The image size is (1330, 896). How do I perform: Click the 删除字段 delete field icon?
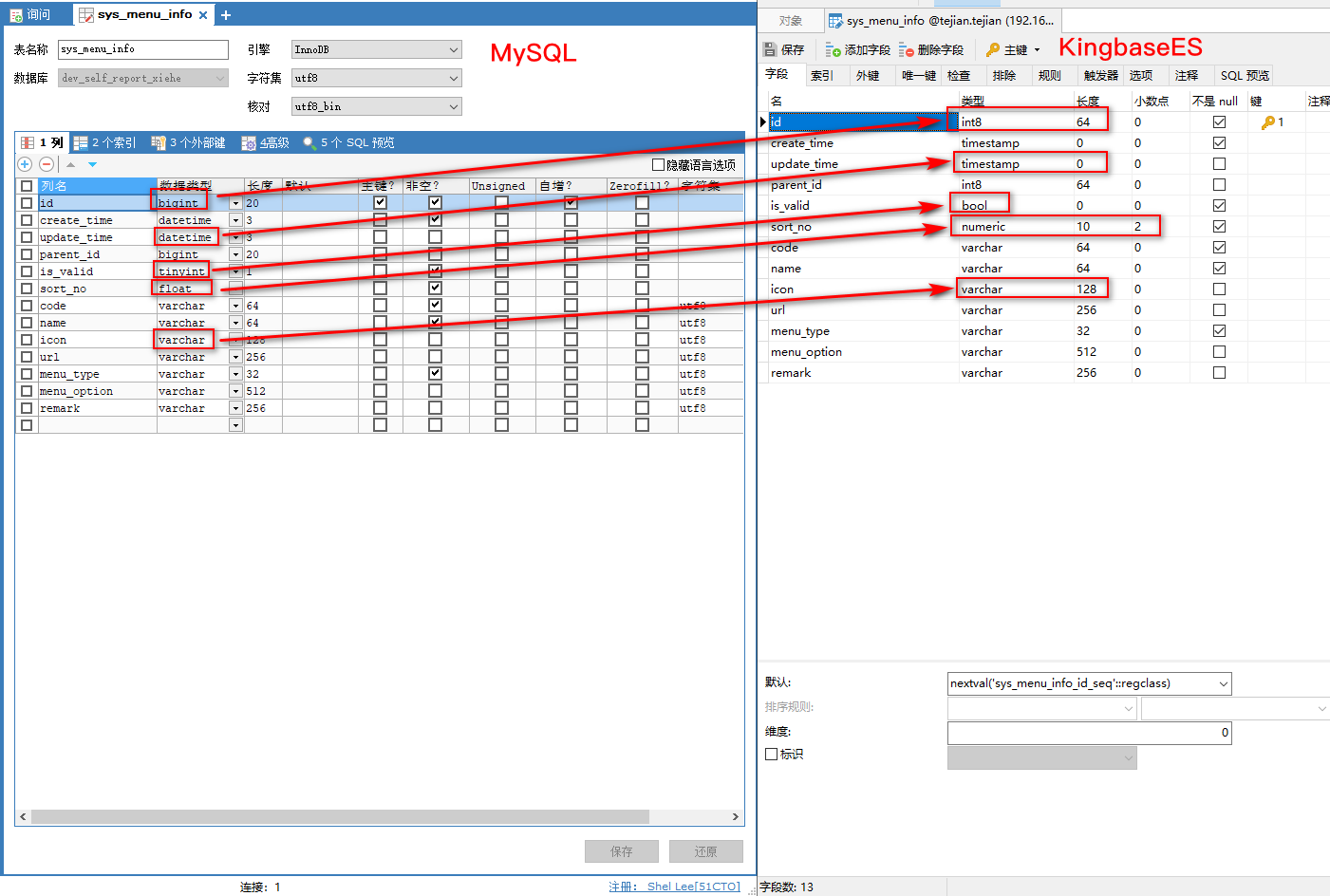tap(907, 49)
